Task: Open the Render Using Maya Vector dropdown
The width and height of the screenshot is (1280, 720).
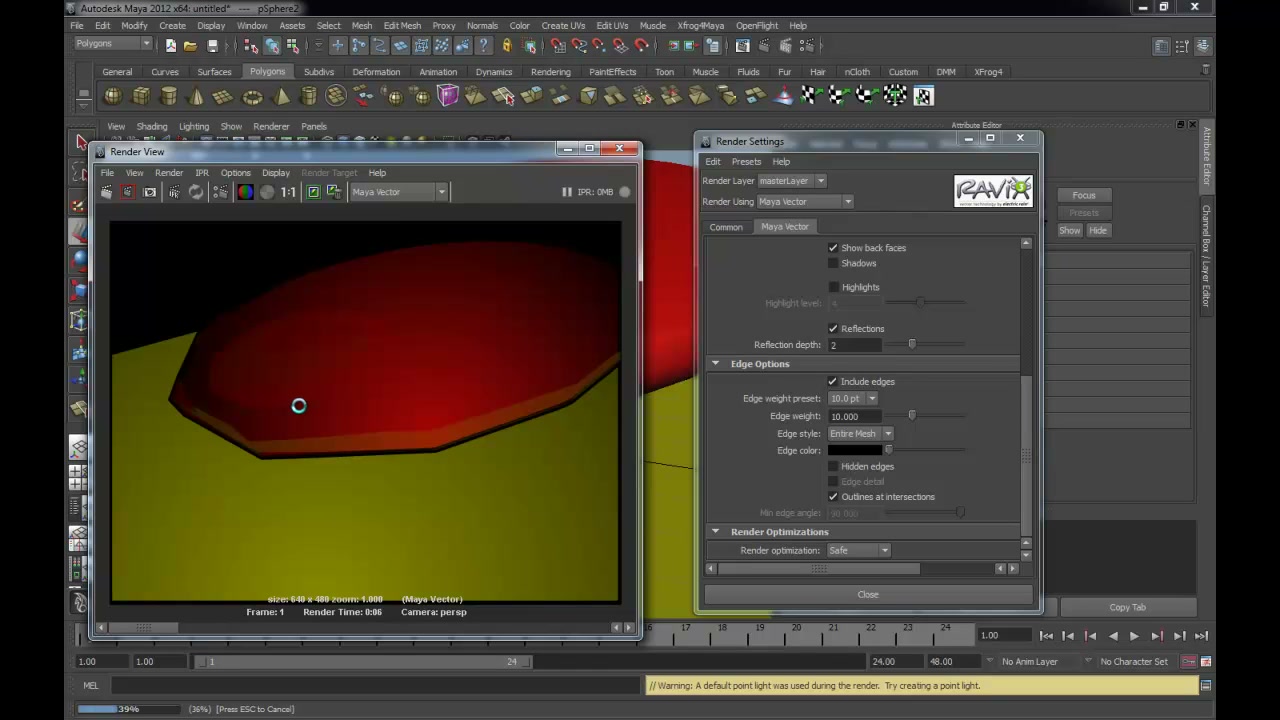Action: click(x=805, y=202)
